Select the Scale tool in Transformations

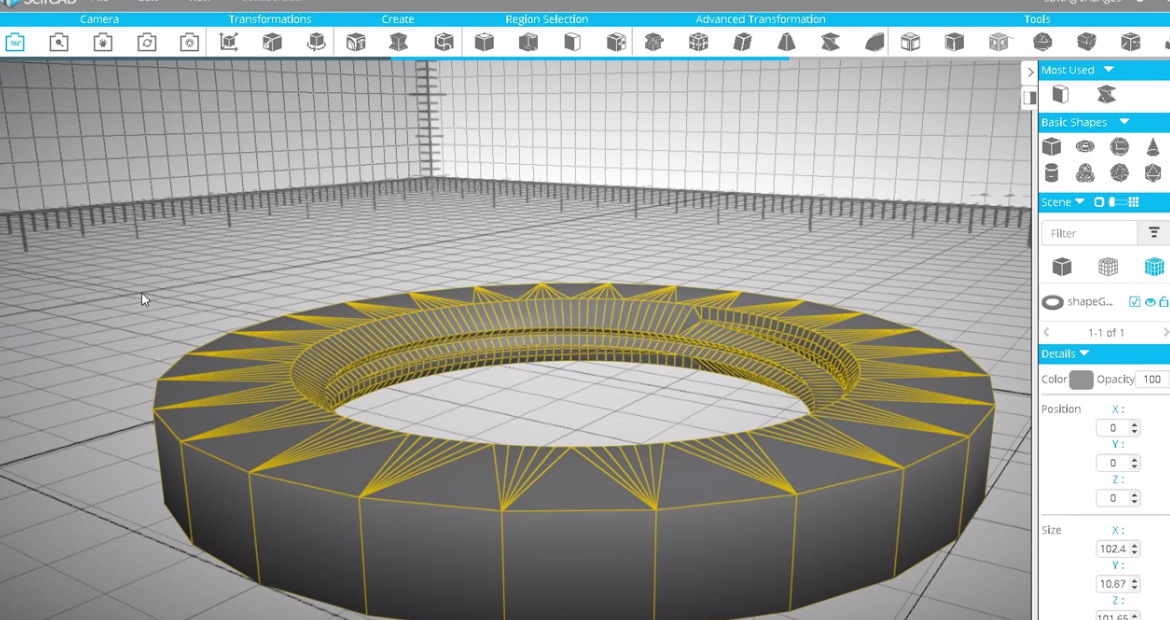click(x=272, y=43)
